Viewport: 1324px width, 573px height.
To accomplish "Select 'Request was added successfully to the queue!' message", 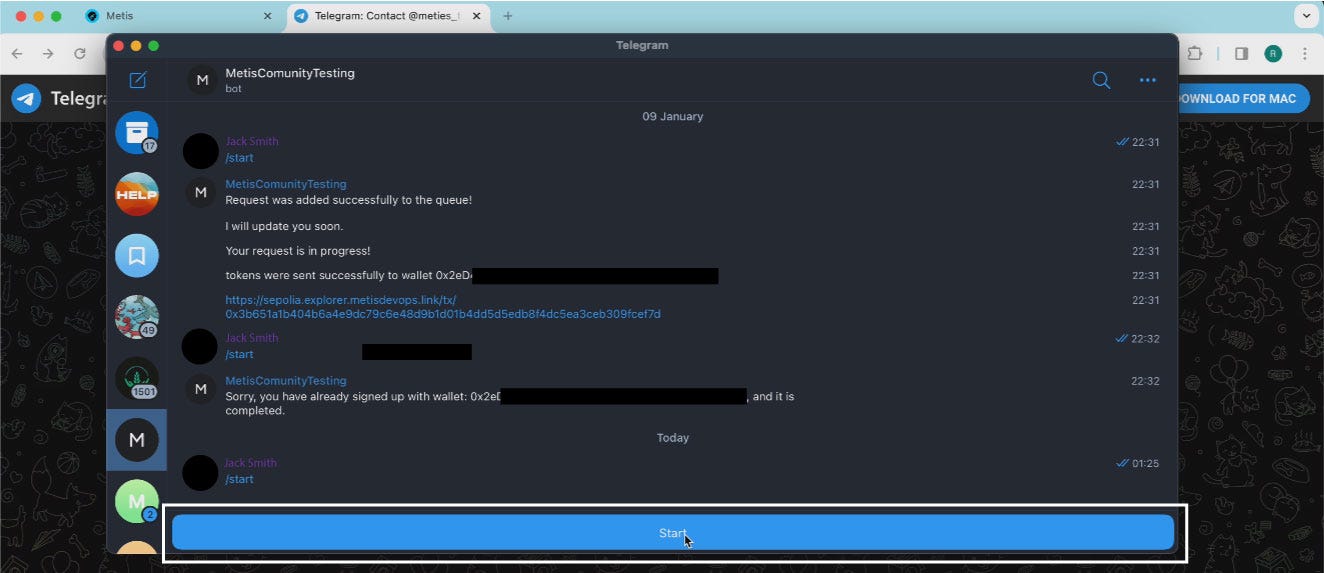I will click(348, 200).
